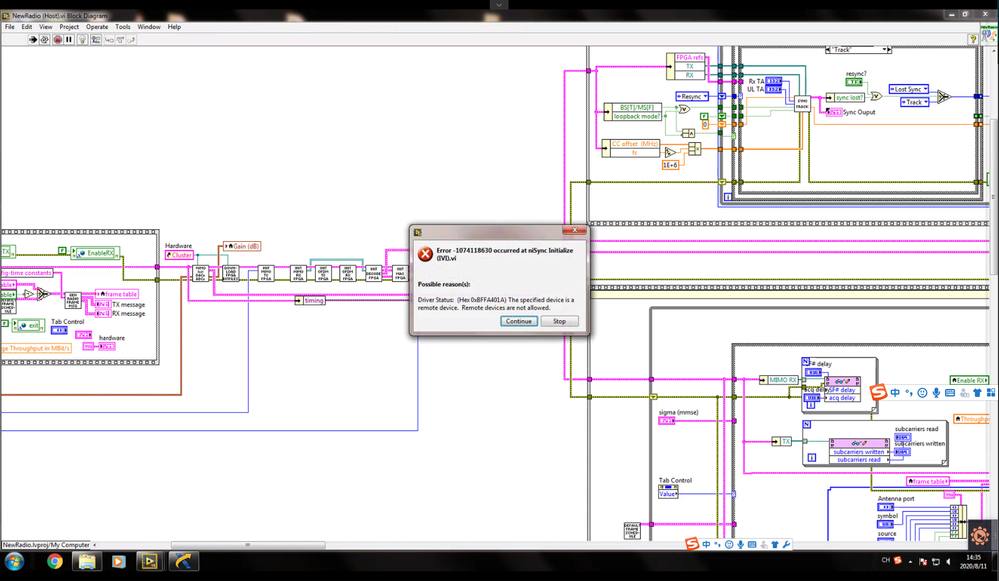The height and width of the screenshot is (581, 999).
Task: Click Continue in the error dialog
Action: [x=519, y=321]
